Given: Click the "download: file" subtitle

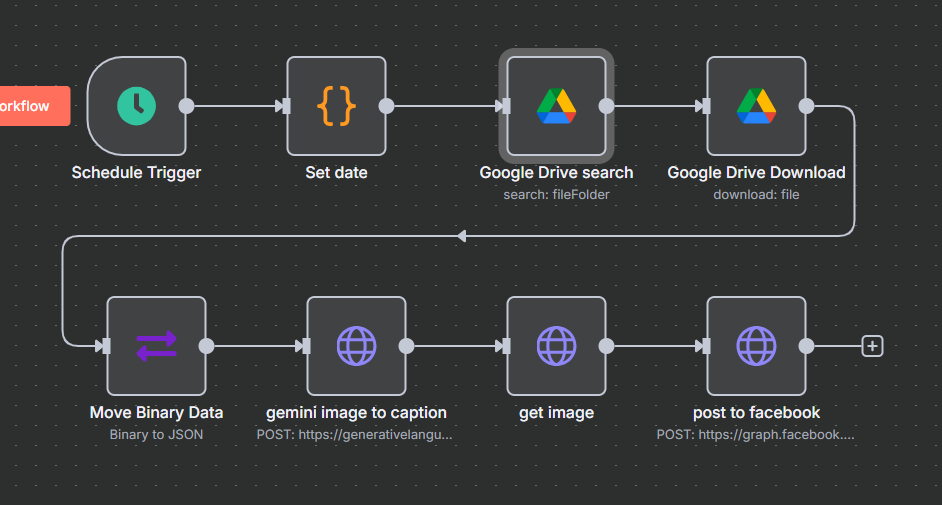Looking at the screenshot, I should pos(756,195).
